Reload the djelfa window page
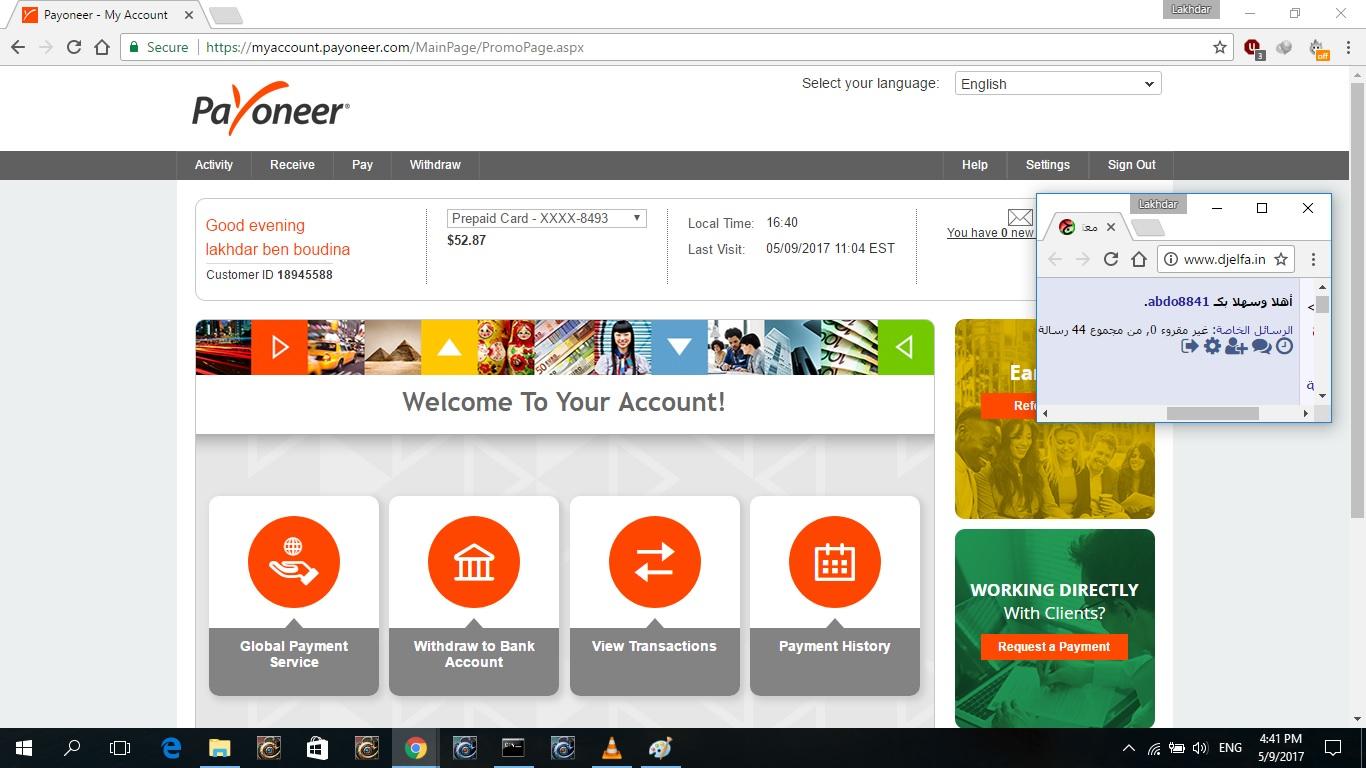Image resolution: width=1366 pixels, height=768 pixels. point(1110,259)
